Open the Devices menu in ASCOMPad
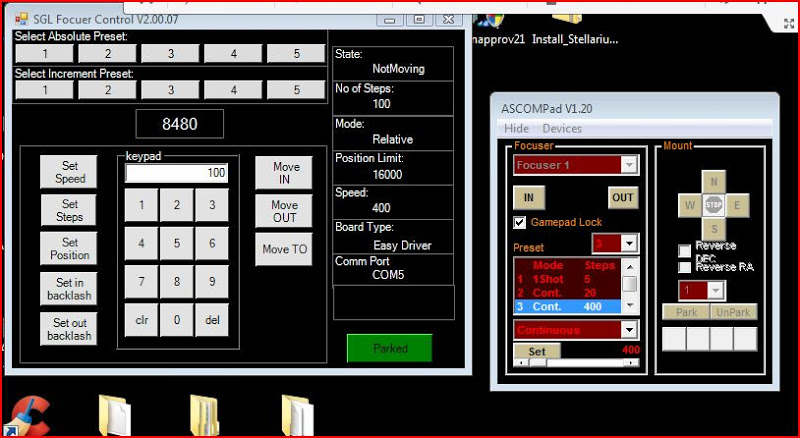Image resolution: width=800 pixels, height=438 pixels. coord(562,129)
